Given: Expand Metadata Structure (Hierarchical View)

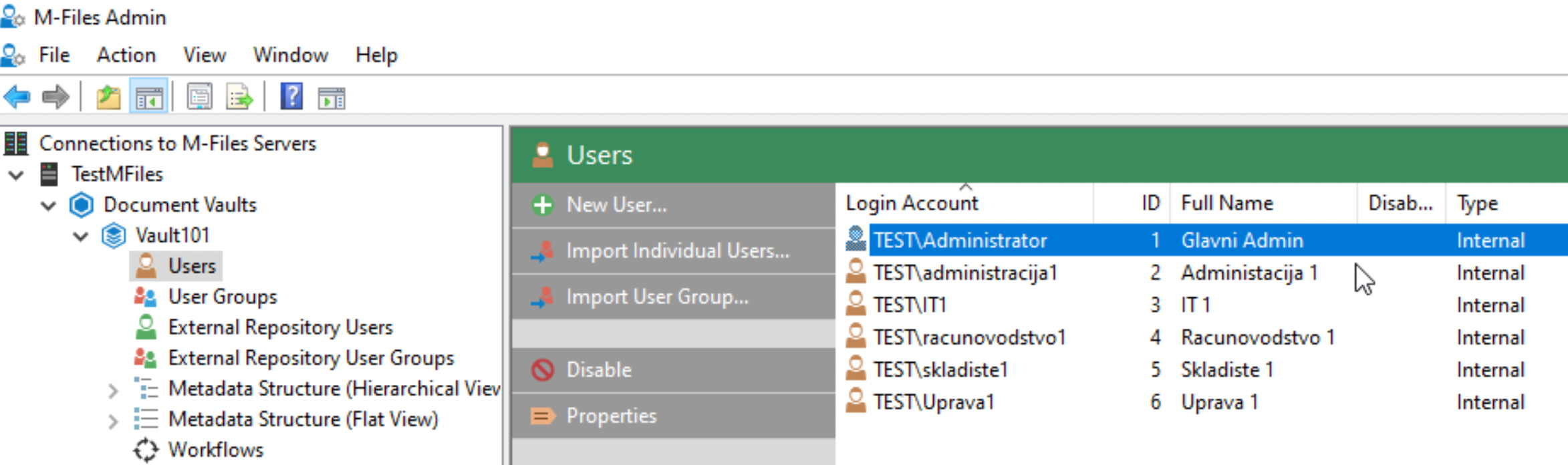Looking at the screenshot, I should [x=113, y=390].
